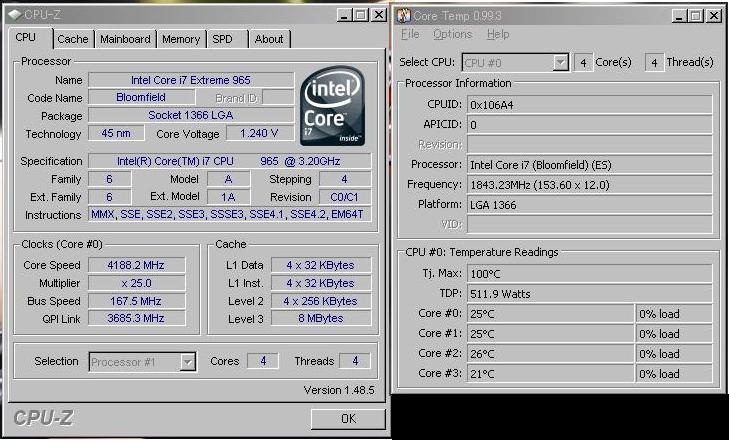Click the Tj. Max value '100°C'
The width and height of the screenshot is (729, 440).
(590, 273)
